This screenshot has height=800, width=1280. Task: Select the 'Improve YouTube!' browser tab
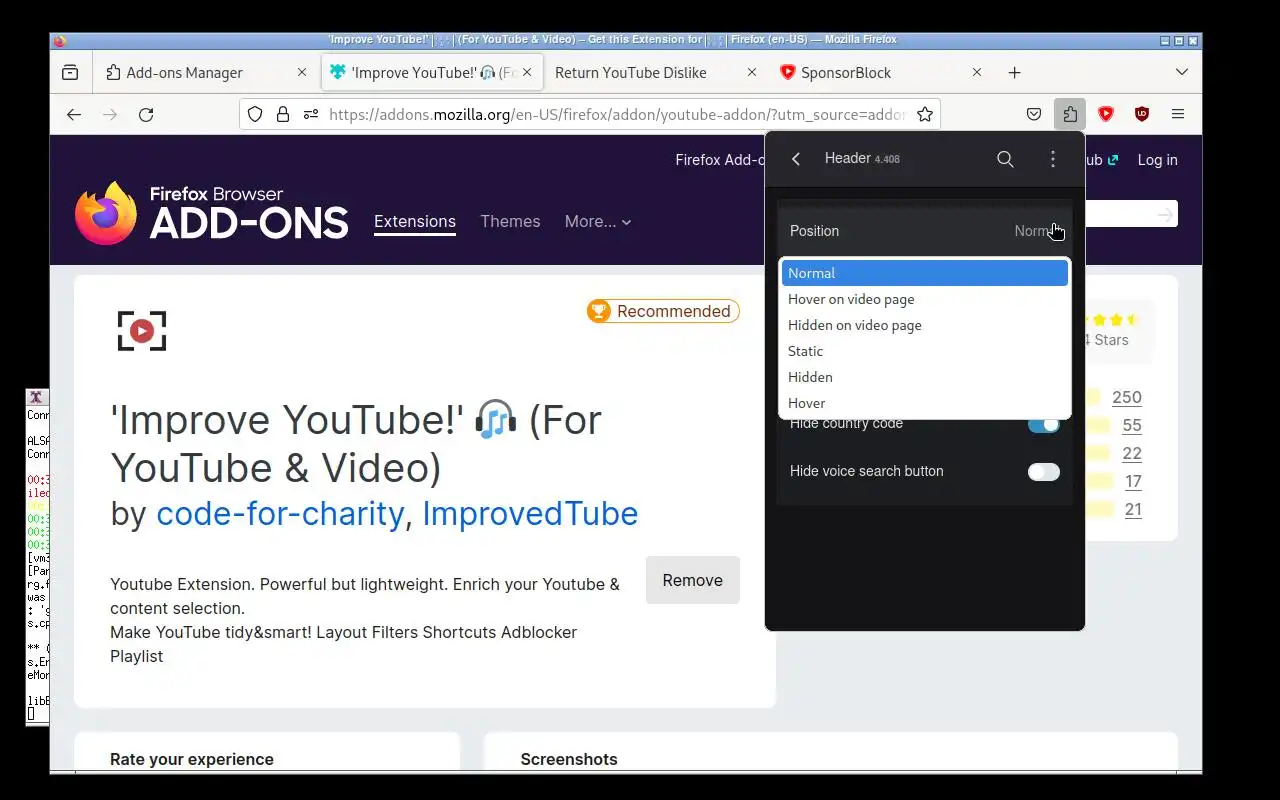click(432, 72)
